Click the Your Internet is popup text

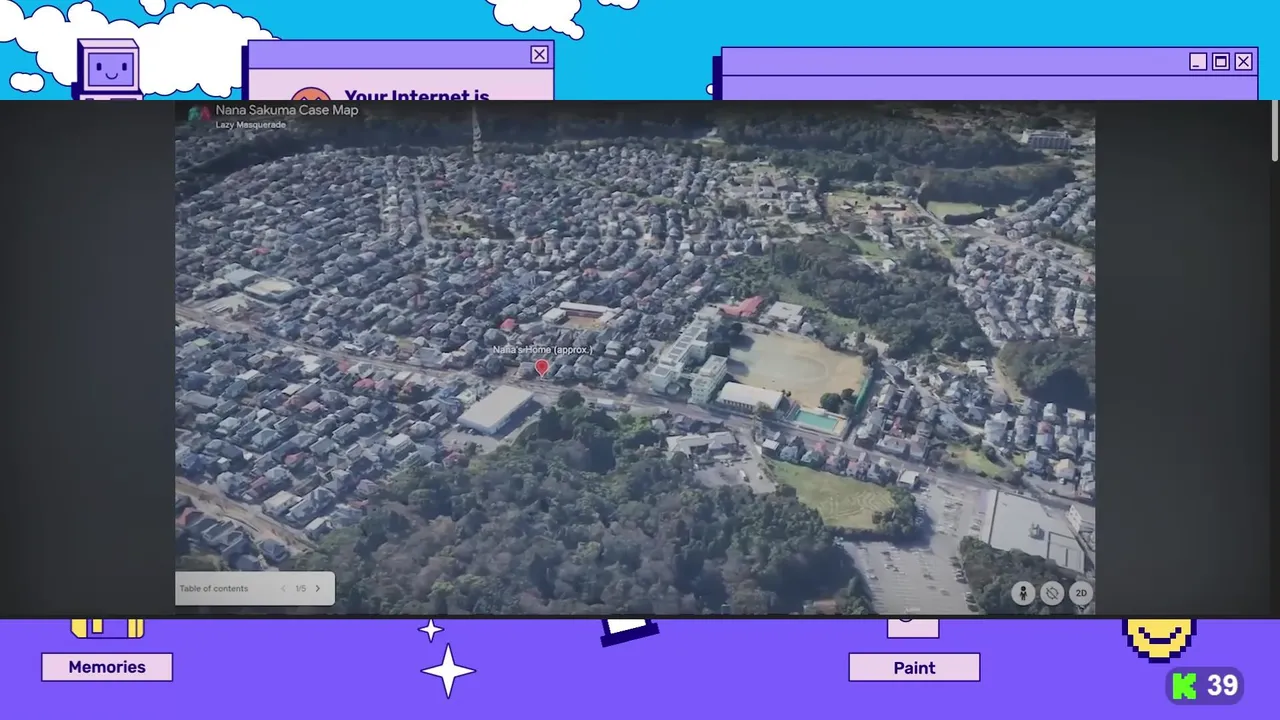coord(417,94)
